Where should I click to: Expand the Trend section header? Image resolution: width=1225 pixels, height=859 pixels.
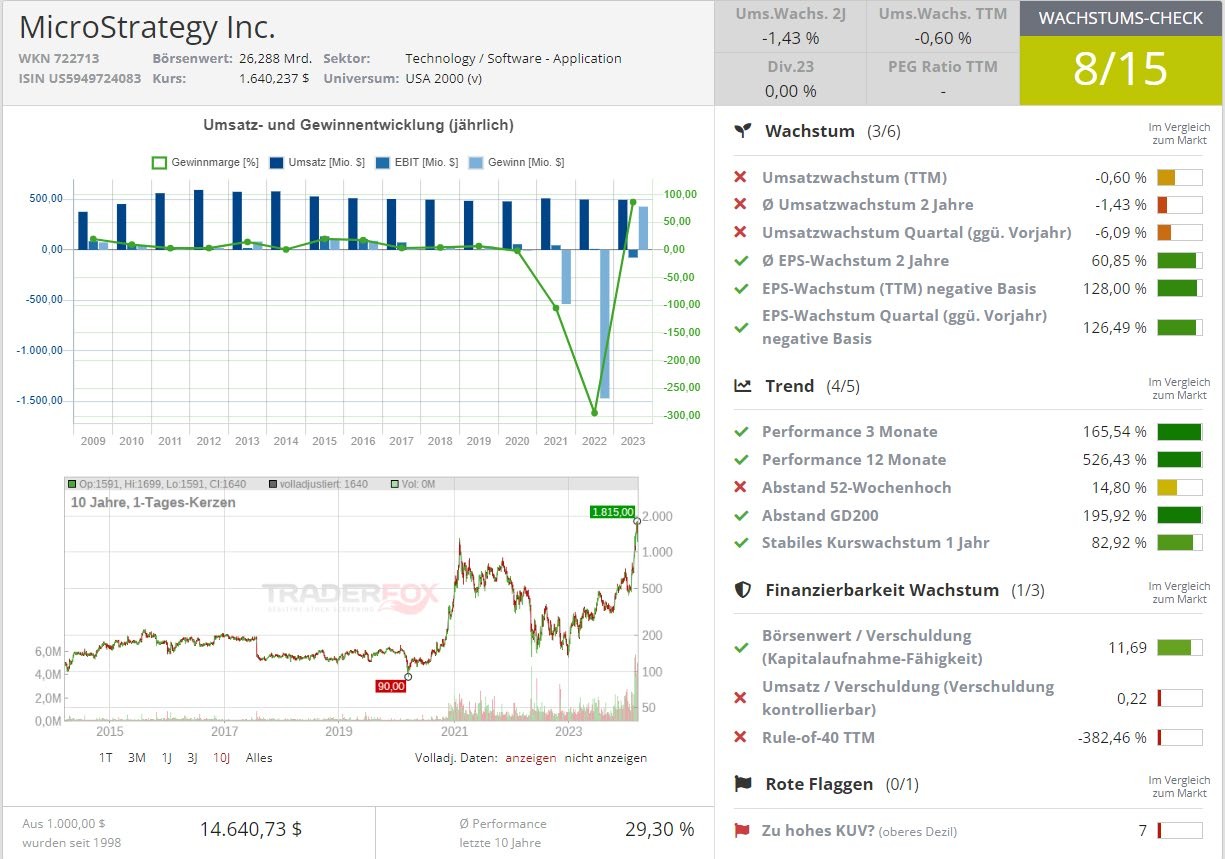(789, 385)
